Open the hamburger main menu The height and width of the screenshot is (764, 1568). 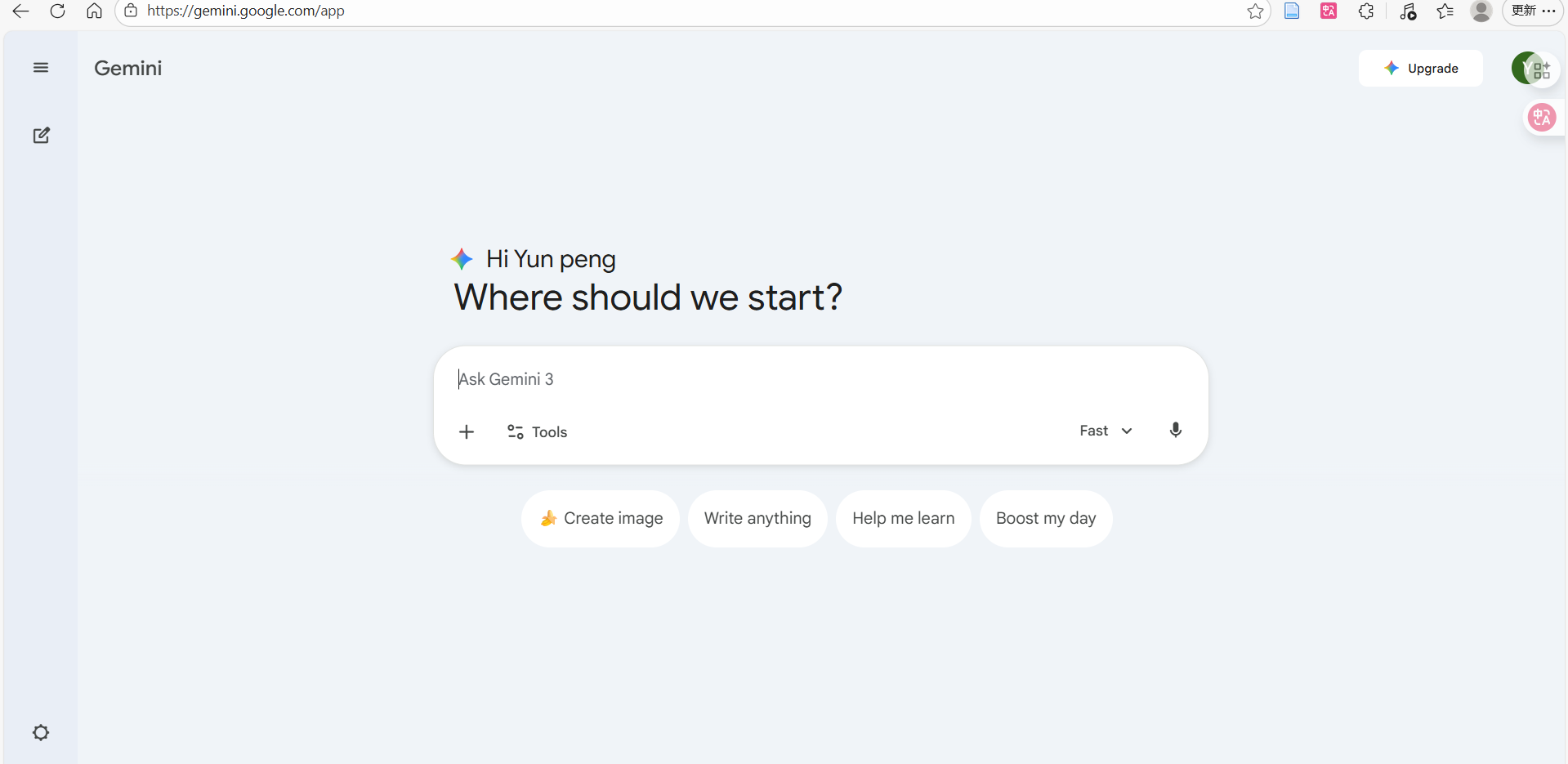coord(40,68)
